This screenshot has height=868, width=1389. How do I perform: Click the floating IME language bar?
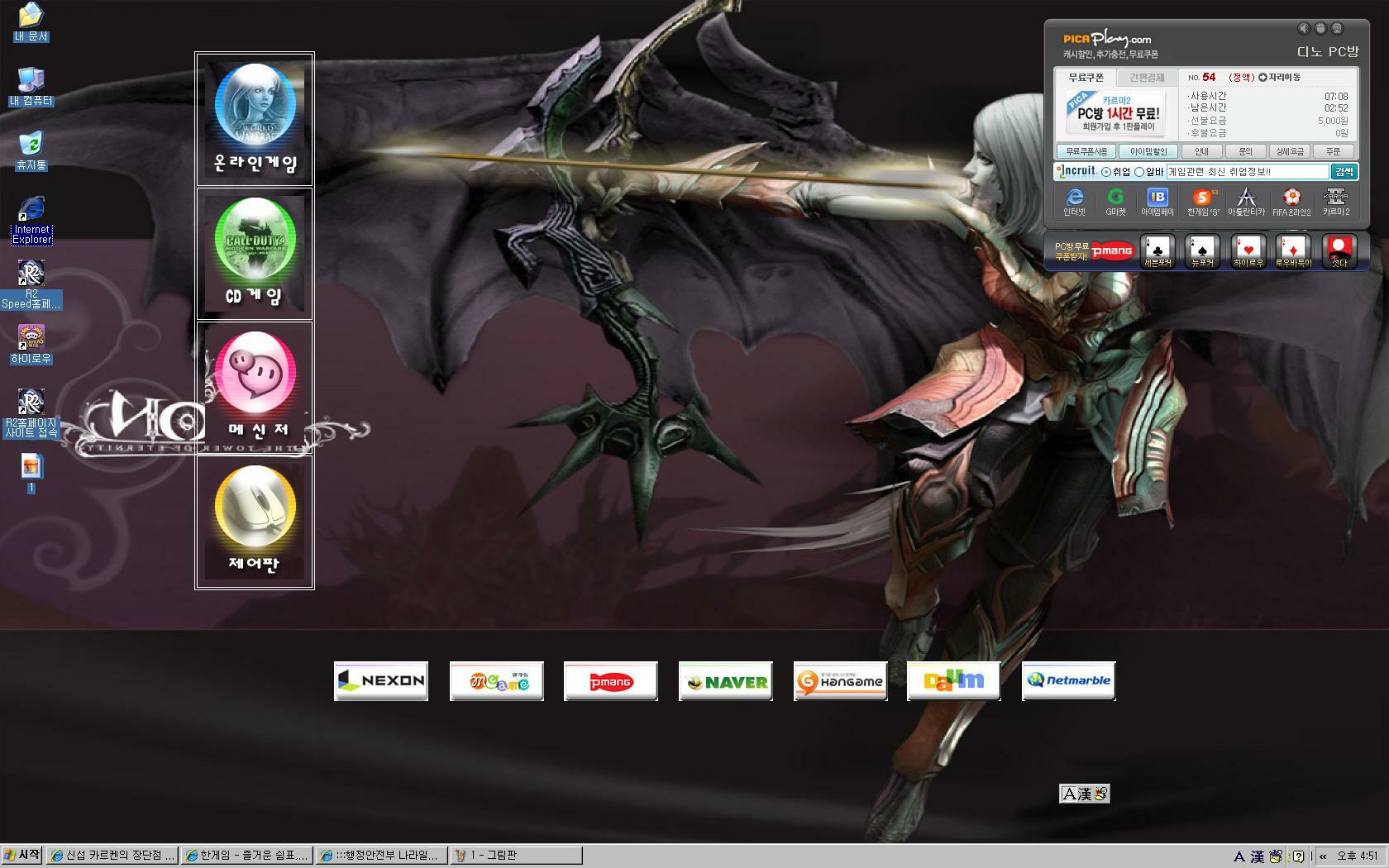(1085, 794)
